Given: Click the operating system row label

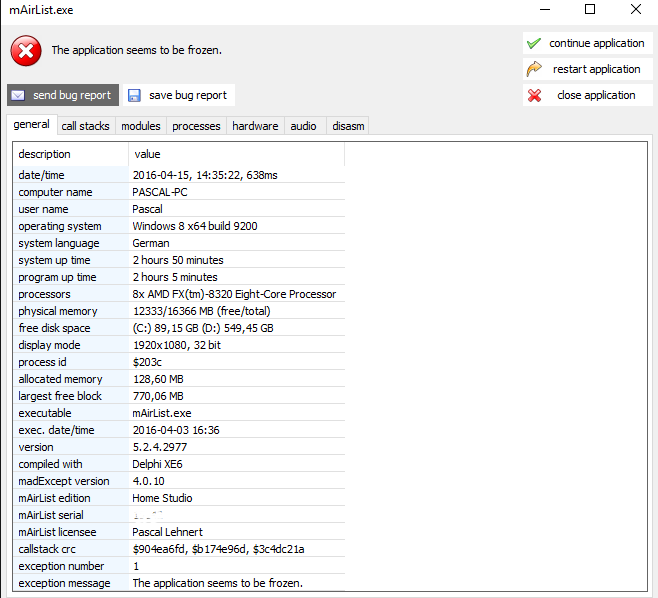Looking at the screenshot, I should point(60,226).
